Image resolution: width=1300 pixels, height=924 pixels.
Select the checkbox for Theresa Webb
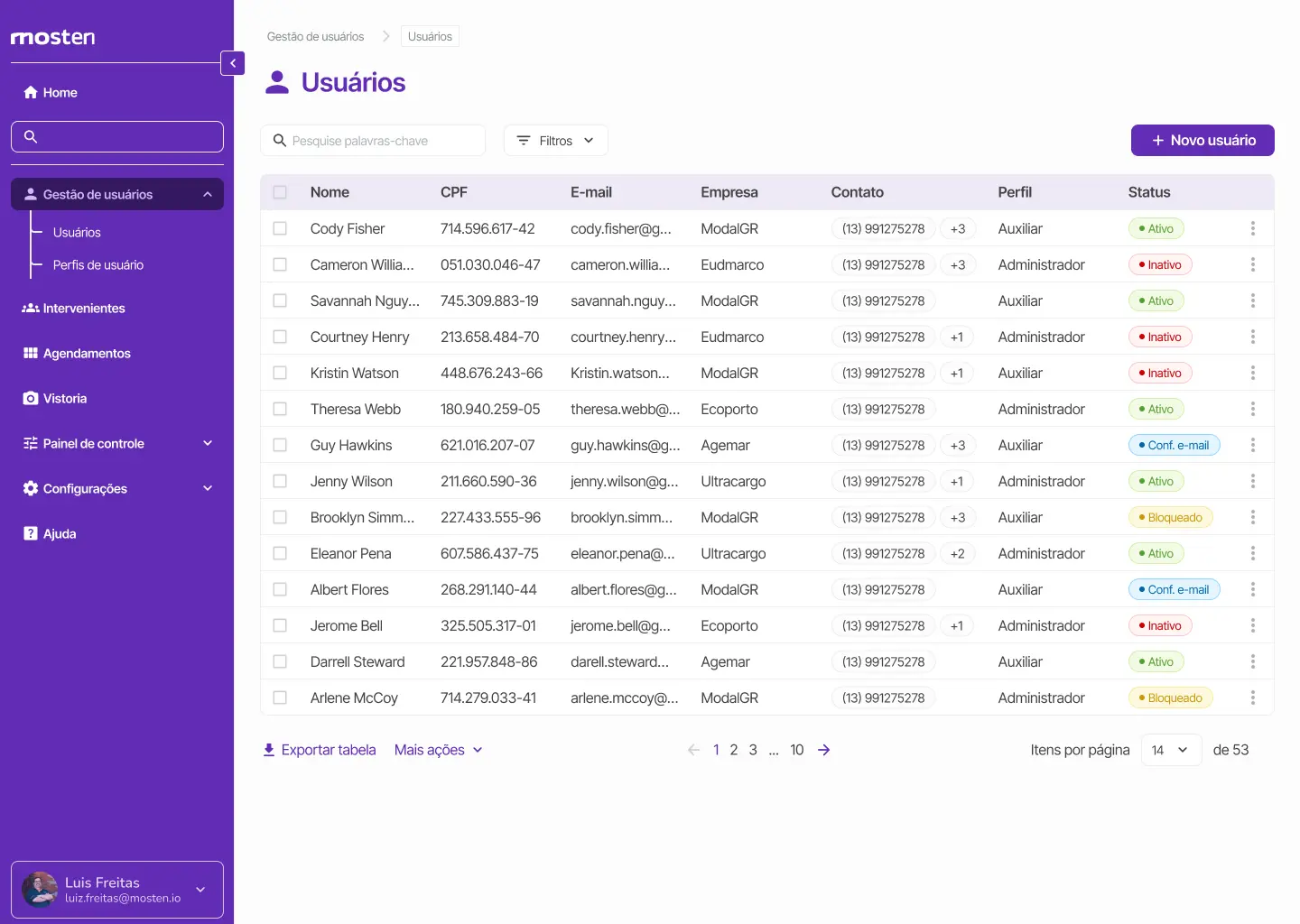(280, 410)
